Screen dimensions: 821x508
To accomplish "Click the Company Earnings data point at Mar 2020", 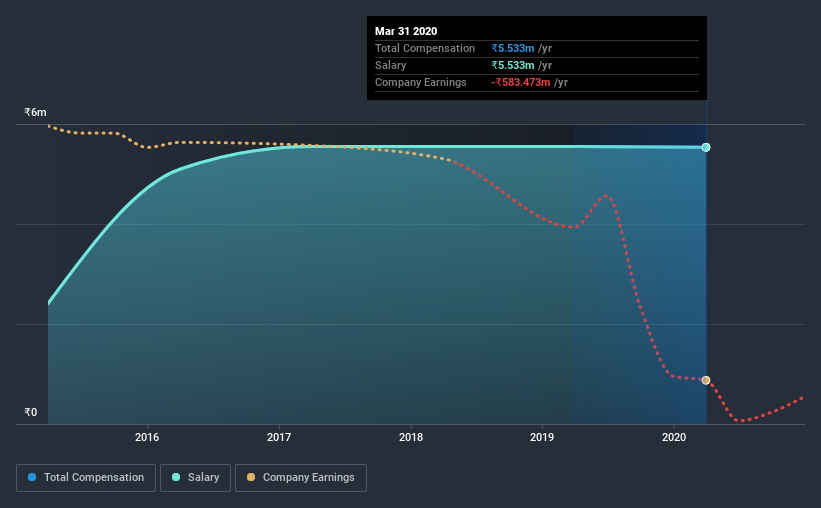I will 706,380.
